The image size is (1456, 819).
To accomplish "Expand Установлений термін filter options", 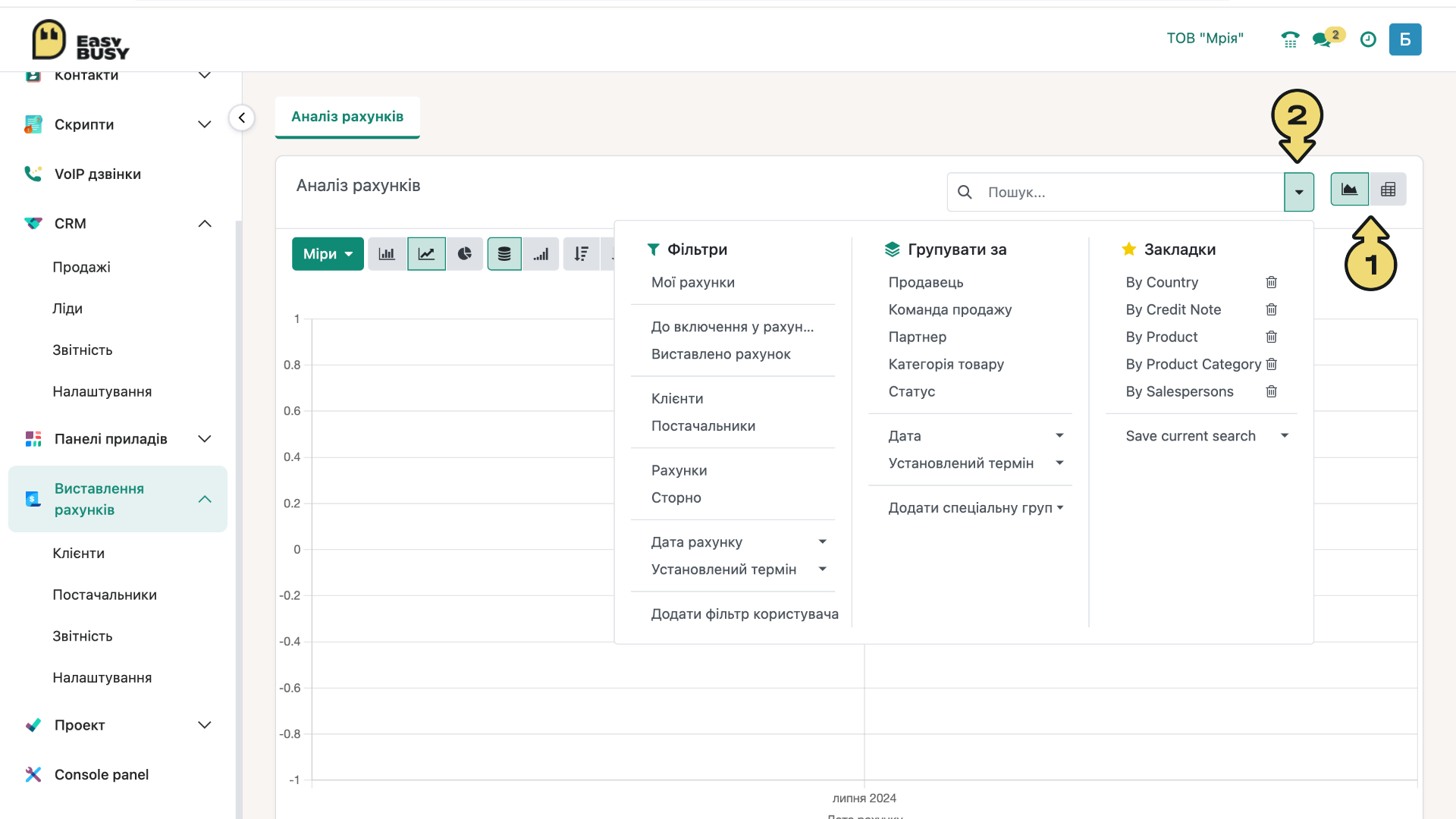I will point(822,570).
